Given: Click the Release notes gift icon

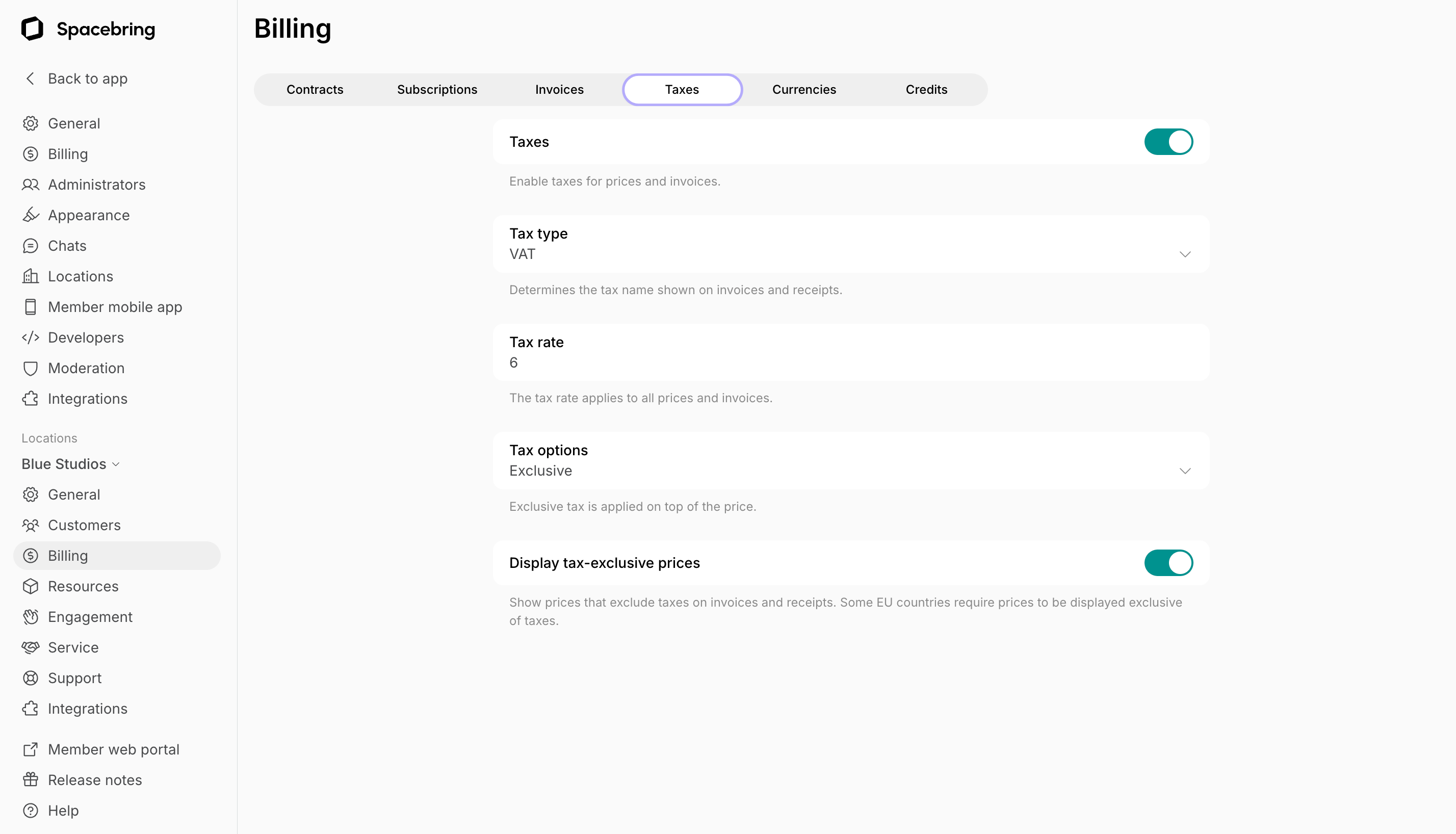Looking at the screenshot, I should pos(31,780).
